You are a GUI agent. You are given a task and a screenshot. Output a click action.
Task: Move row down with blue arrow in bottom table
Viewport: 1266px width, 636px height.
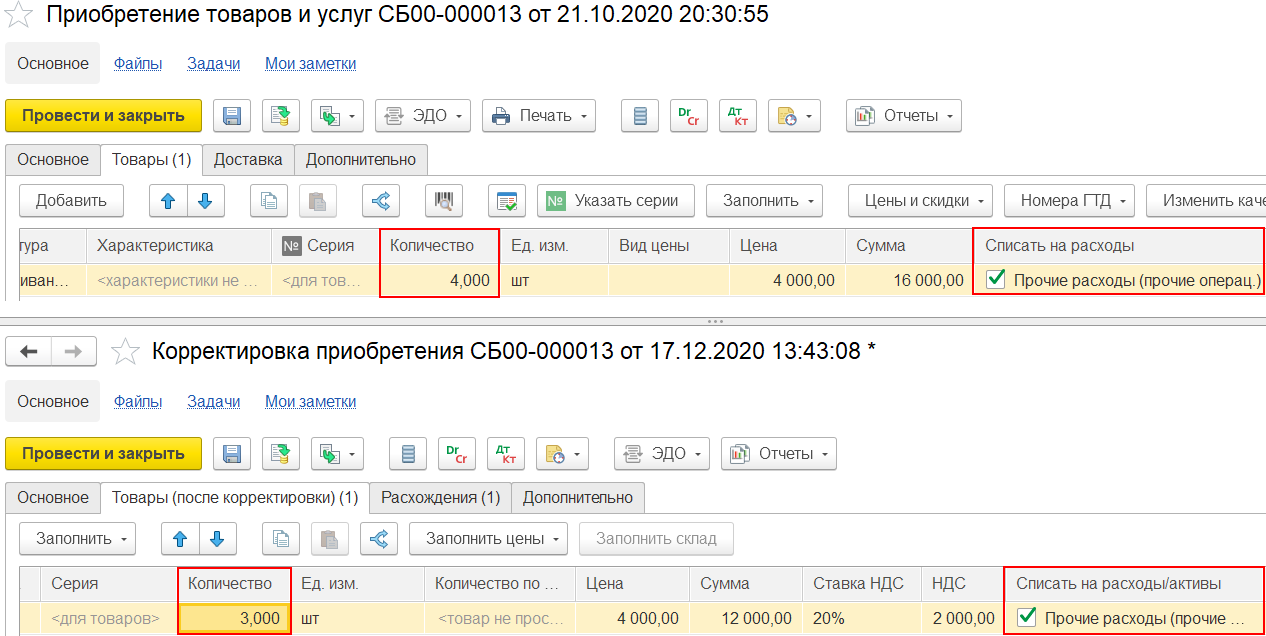click(218, 538)
